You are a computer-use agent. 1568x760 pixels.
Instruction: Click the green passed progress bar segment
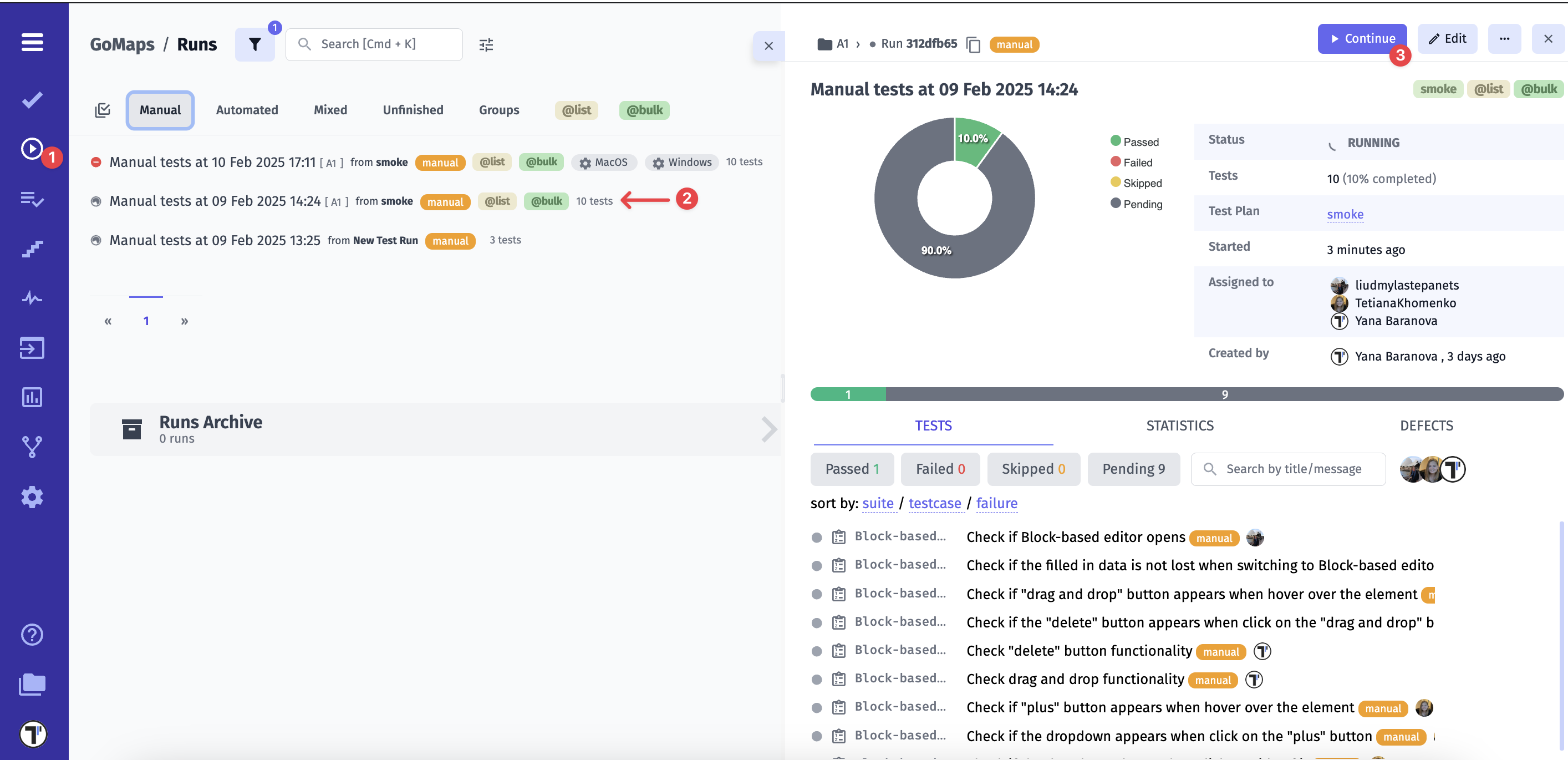[x=847, y=394]
